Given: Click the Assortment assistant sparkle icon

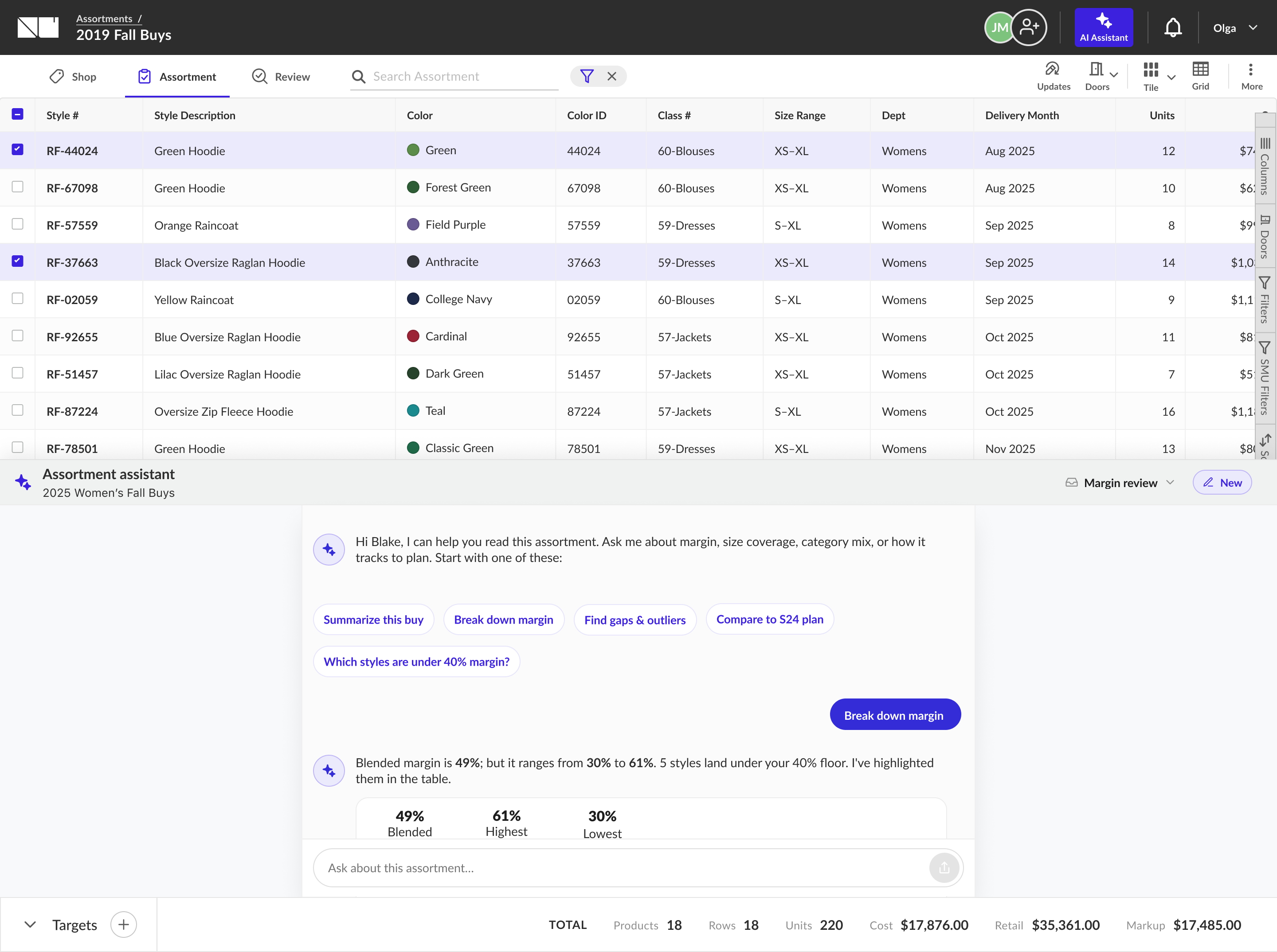Looking at the screenshot, I should pos(23,482).
